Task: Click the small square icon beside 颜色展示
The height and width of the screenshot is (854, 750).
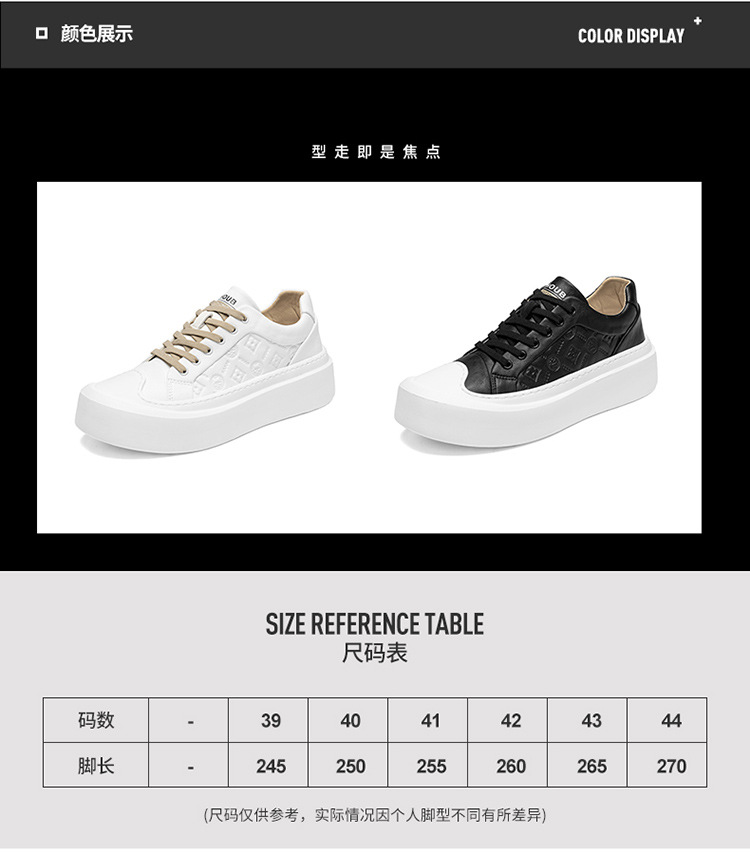Action: (41, 34)
